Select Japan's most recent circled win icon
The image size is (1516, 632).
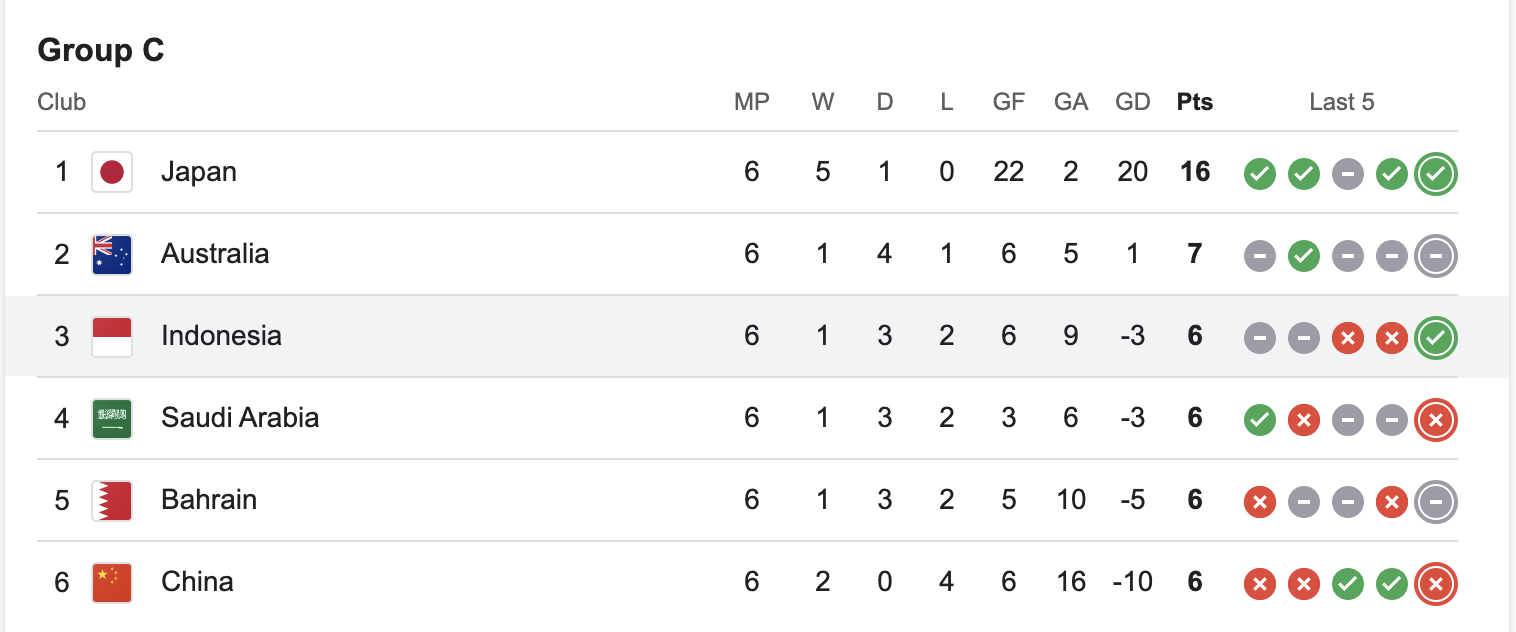1436,174
